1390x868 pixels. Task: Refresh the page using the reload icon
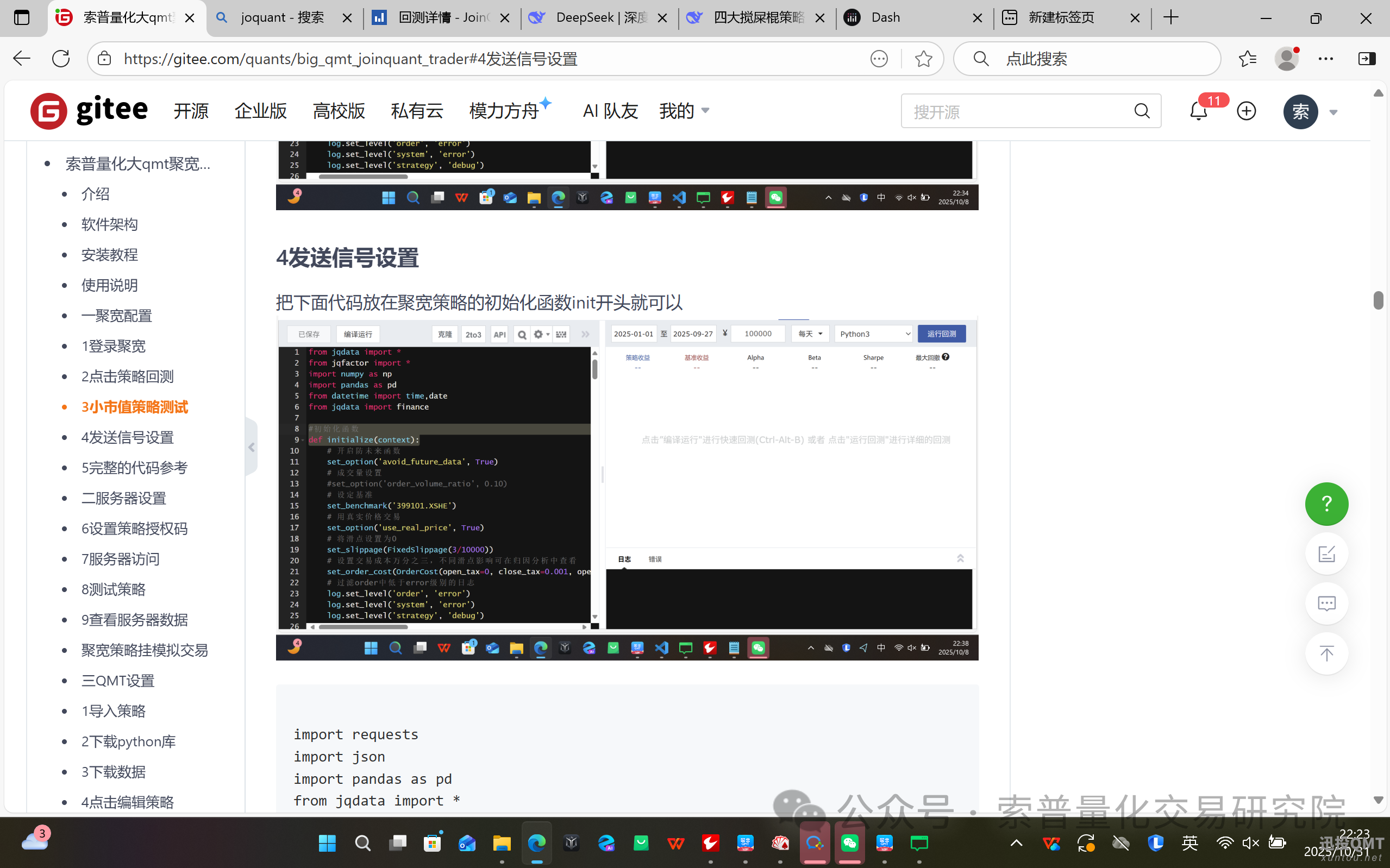(x=60, y=58)
